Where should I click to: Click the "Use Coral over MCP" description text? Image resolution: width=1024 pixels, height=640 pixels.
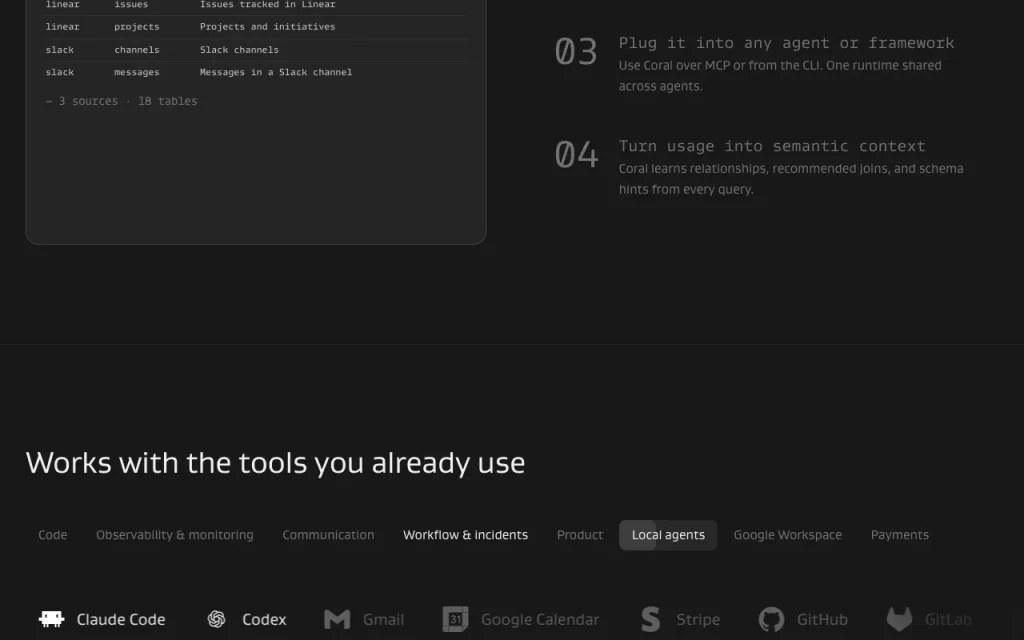click(x=780, y=76)
